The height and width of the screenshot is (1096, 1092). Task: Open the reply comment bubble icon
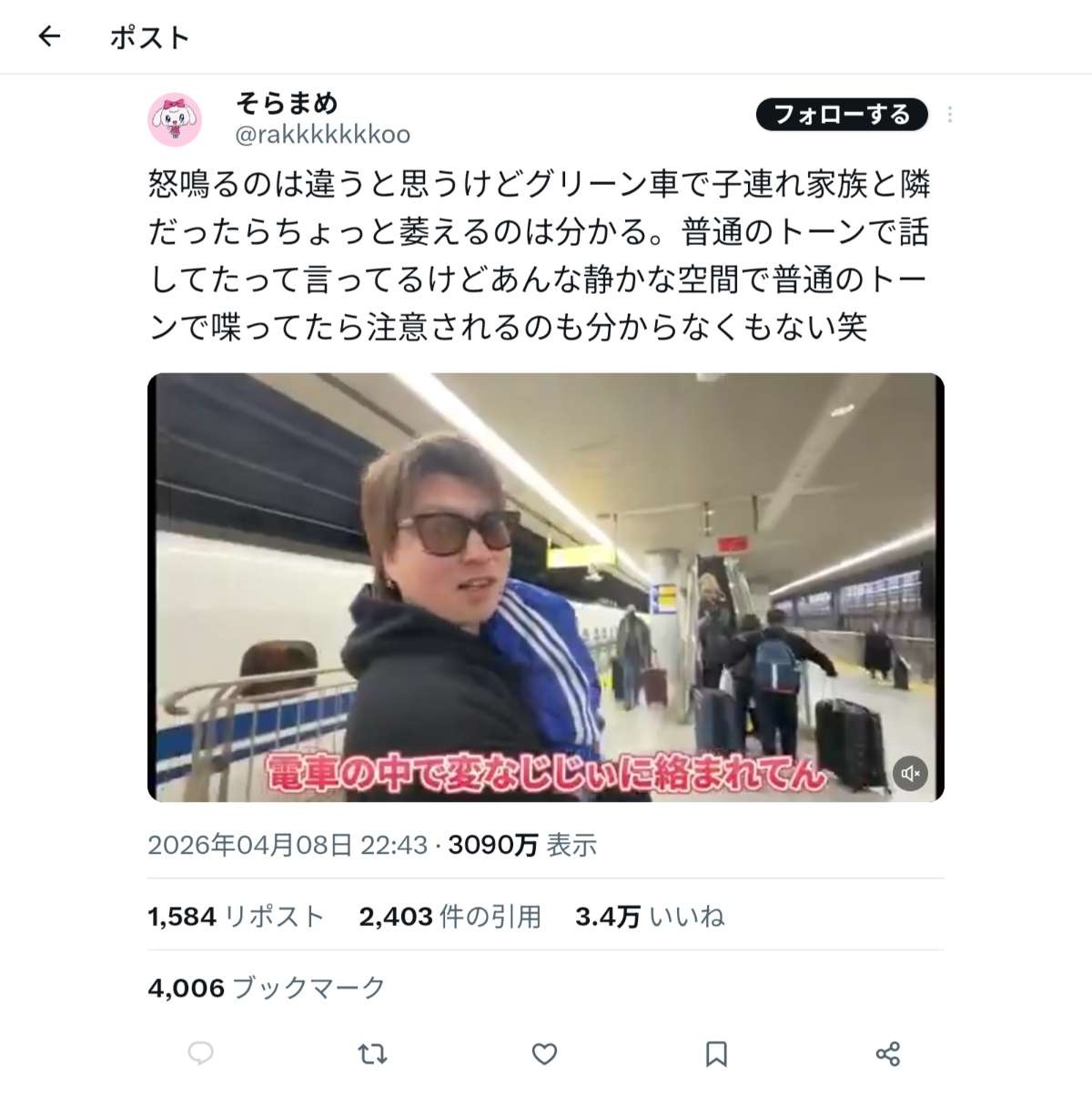tap(200, 1054)
